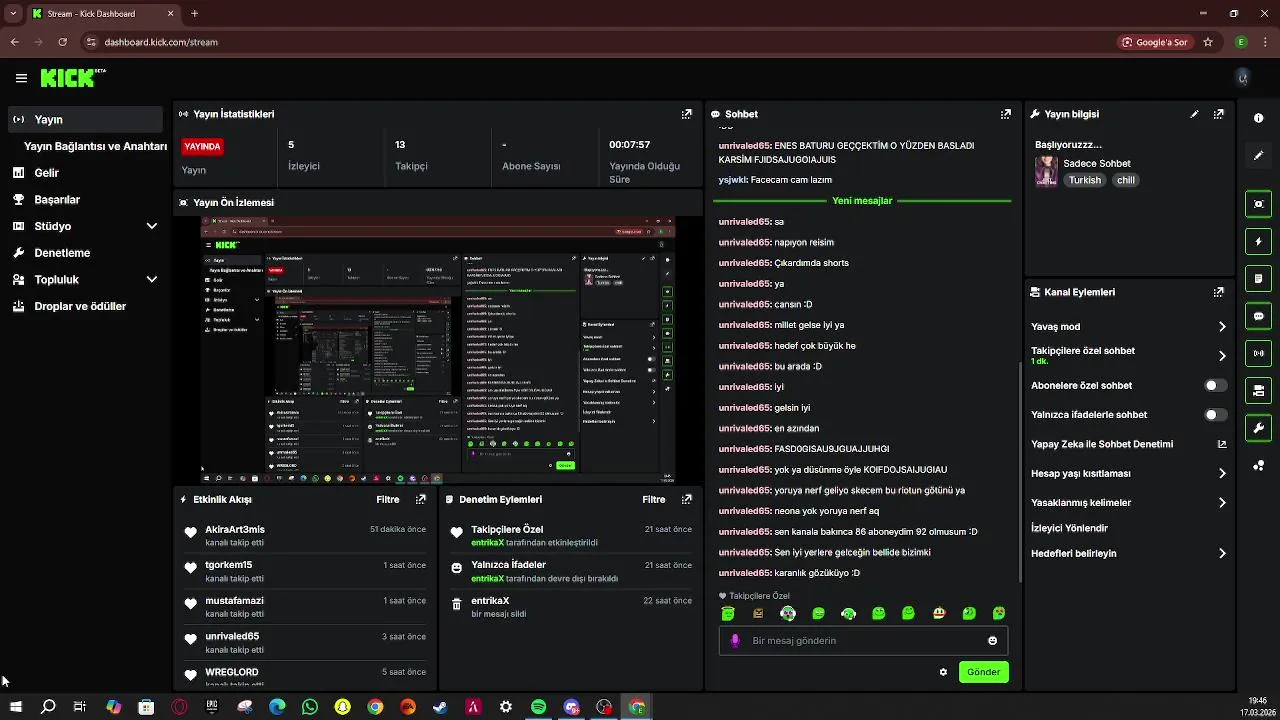Go to Başarılar in the left menu
This screenshot has height=720, width=1280.
coord(85,199)
